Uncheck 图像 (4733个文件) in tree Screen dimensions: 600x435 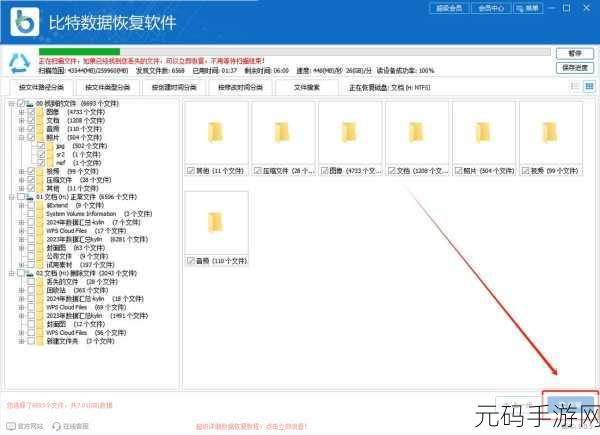[31, 112]
